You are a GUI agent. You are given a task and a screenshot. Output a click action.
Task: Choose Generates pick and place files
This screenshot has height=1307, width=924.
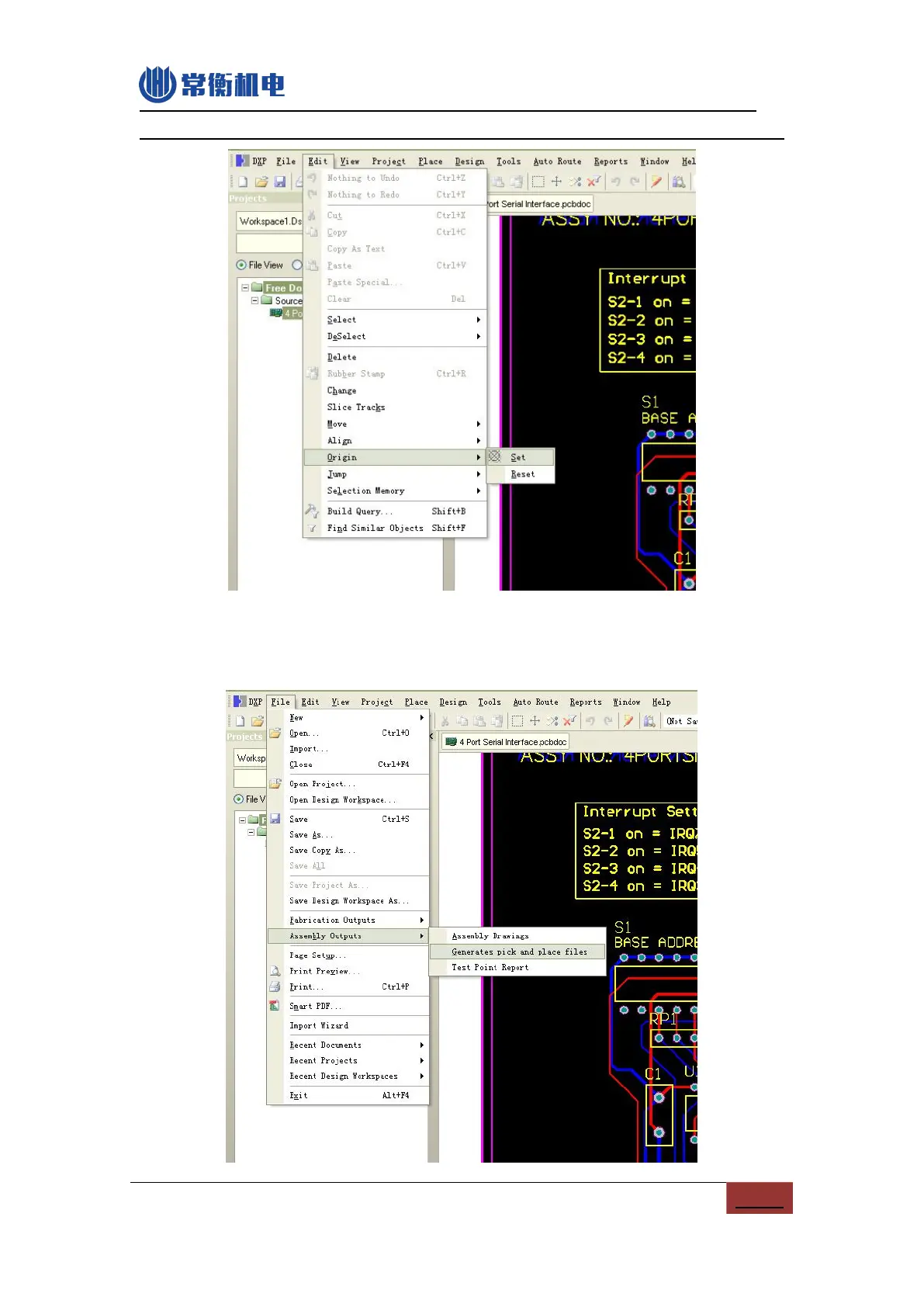(x=517, y=952)
